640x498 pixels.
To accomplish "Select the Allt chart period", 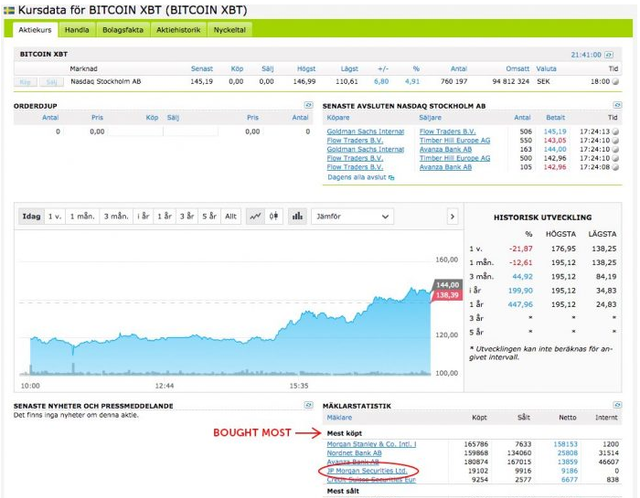I will click(x=231, y=216).
